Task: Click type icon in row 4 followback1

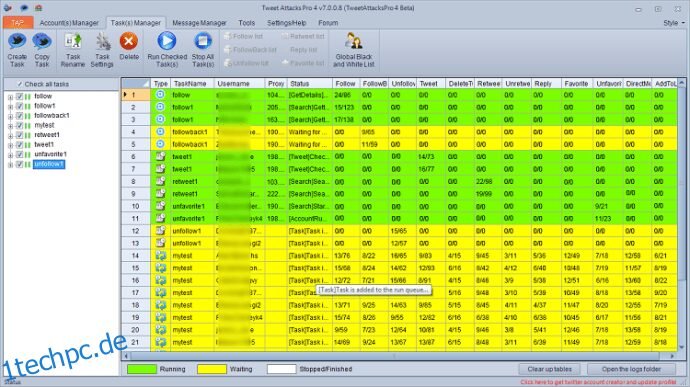Action: pyautogui.click(x=160, y=132)
